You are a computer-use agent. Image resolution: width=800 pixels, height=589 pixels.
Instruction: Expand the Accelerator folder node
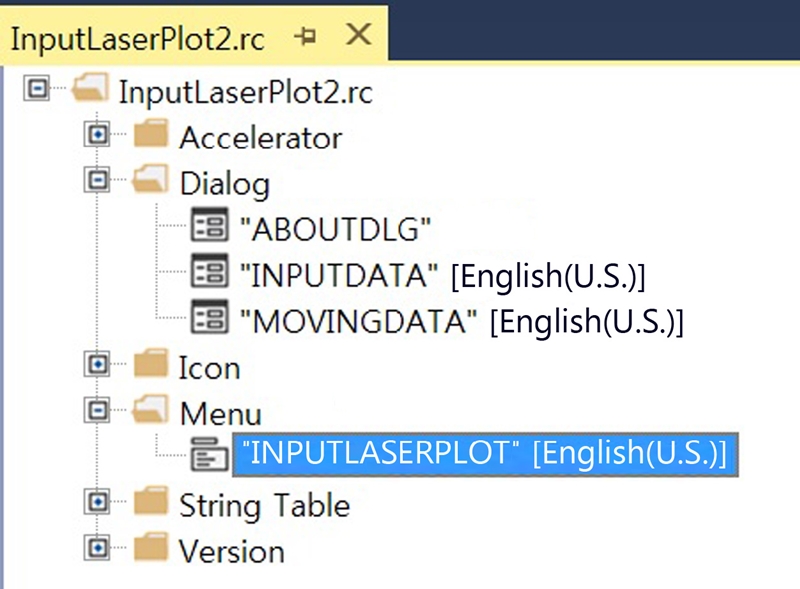coord(97,135)
